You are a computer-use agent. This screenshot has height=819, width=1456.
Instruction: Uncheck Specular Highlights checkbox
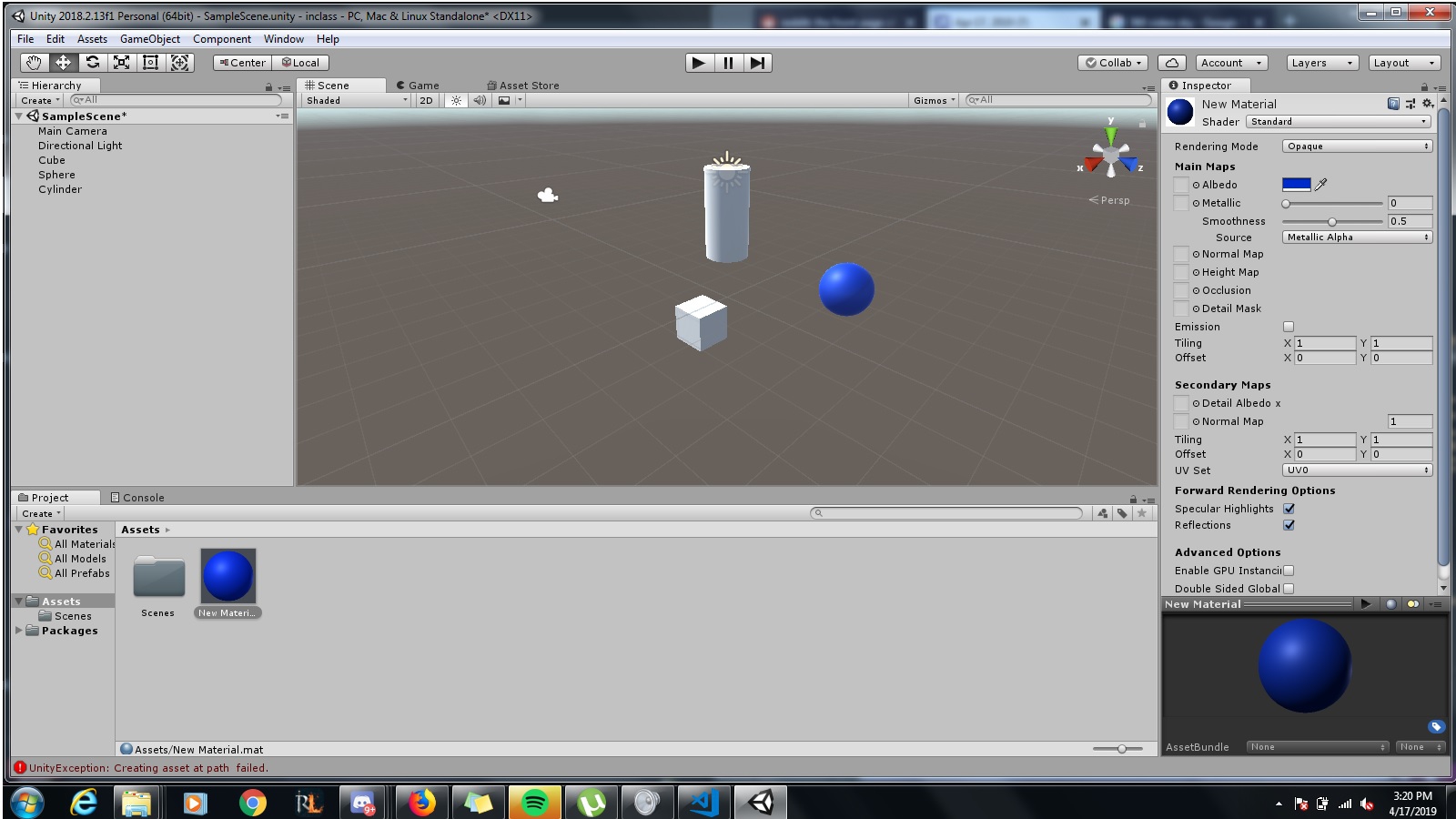(1289, 509)
